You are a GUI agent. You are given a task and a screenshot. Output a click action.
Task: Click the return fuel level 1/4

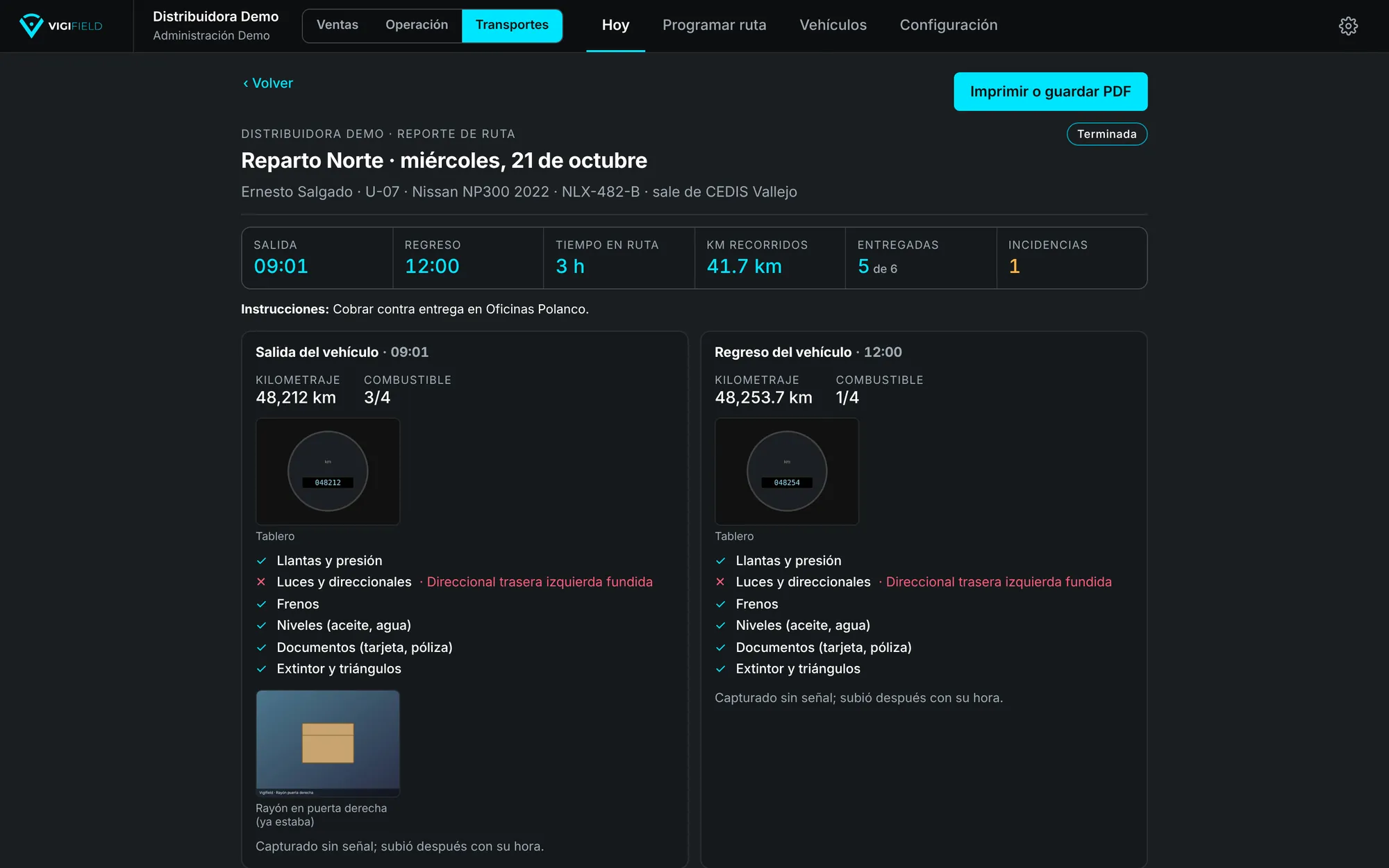coord(847,398)
